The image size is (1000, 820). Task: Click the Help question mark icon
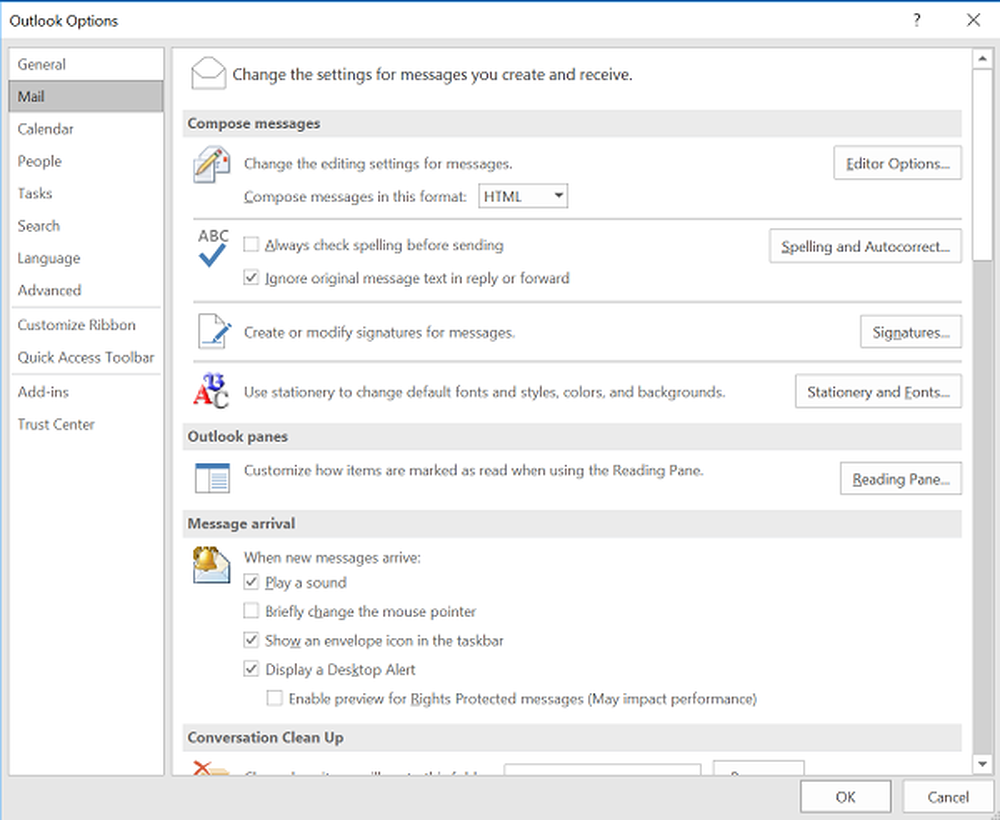916,20
